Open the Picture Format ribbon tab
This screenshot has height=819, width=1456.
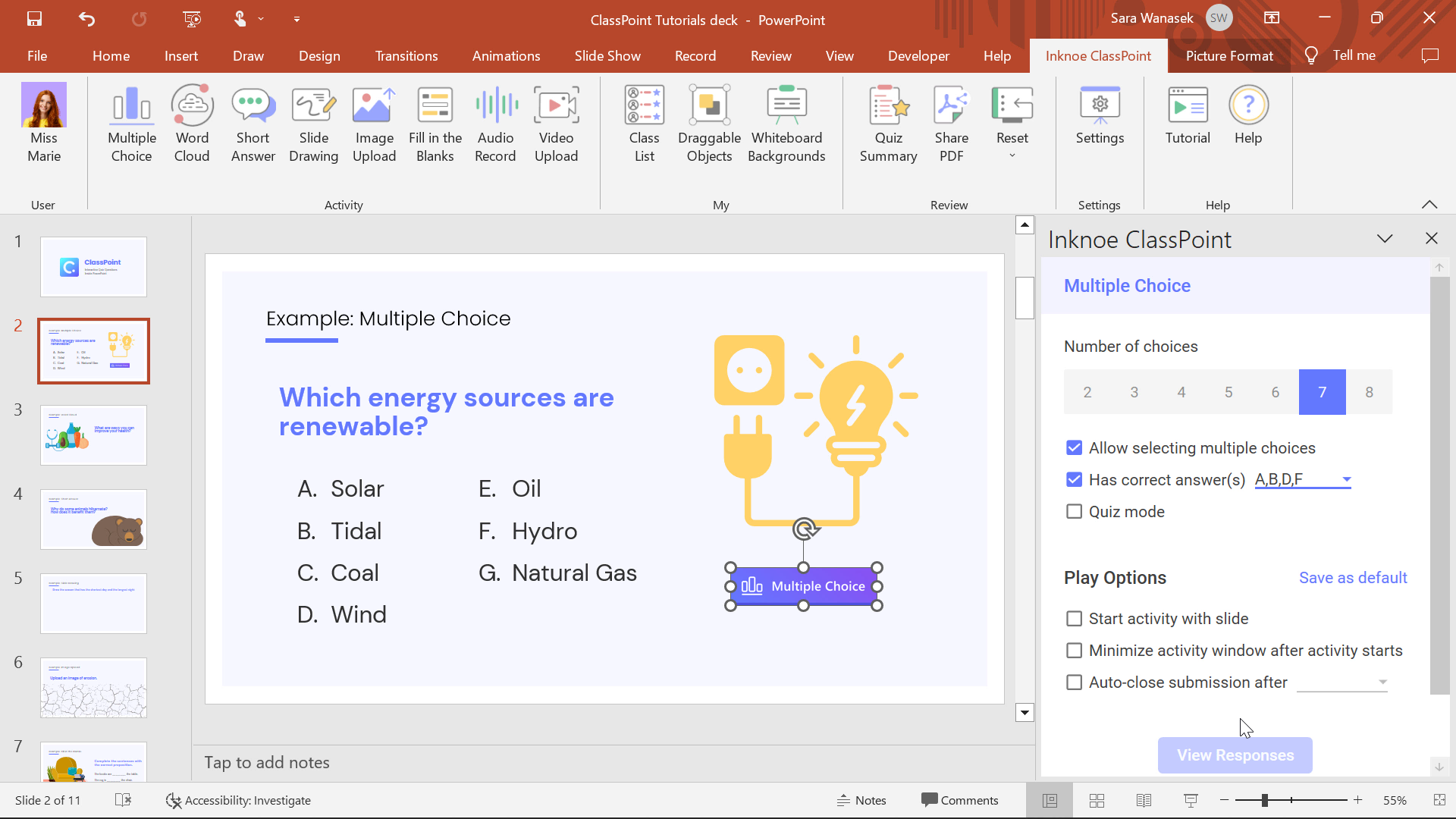[x=1229, y=55]
